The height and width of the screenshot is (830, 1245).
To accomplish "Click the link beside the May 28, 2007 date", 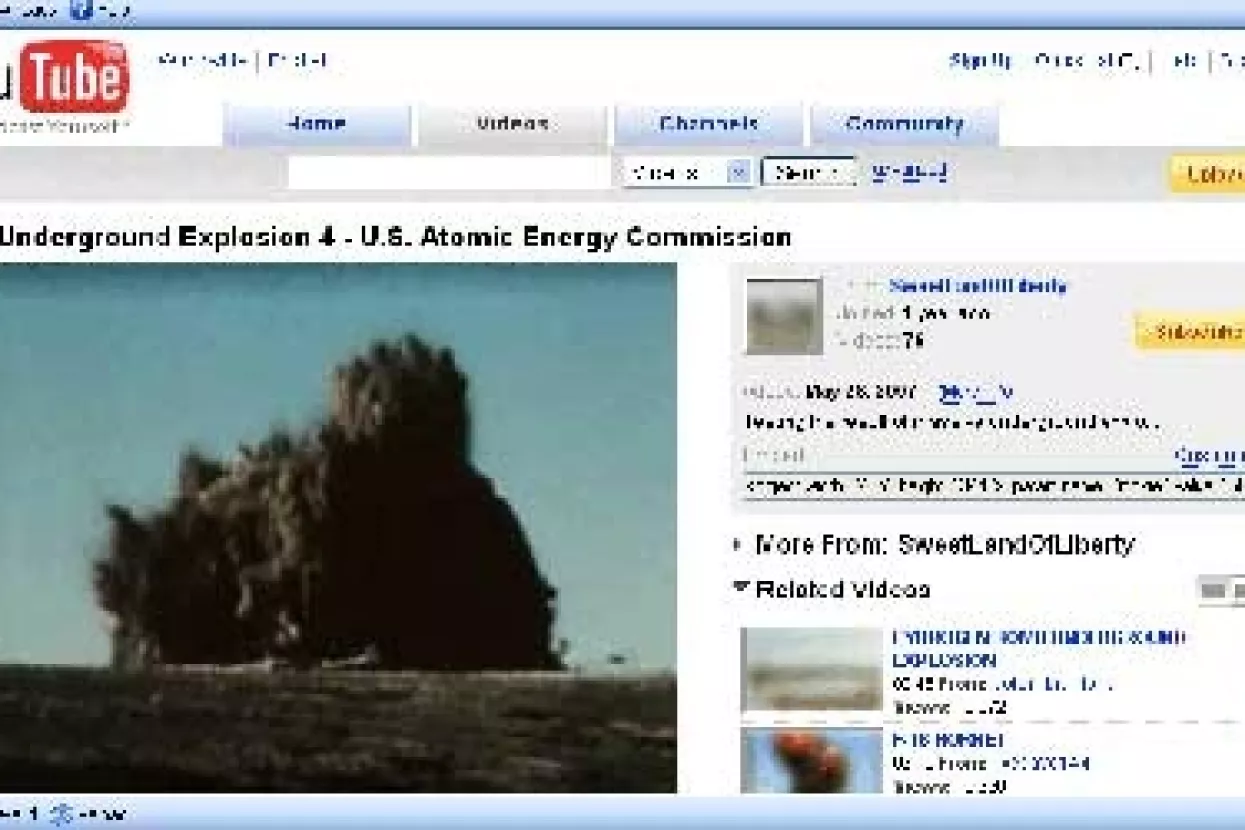I will 975,393.
